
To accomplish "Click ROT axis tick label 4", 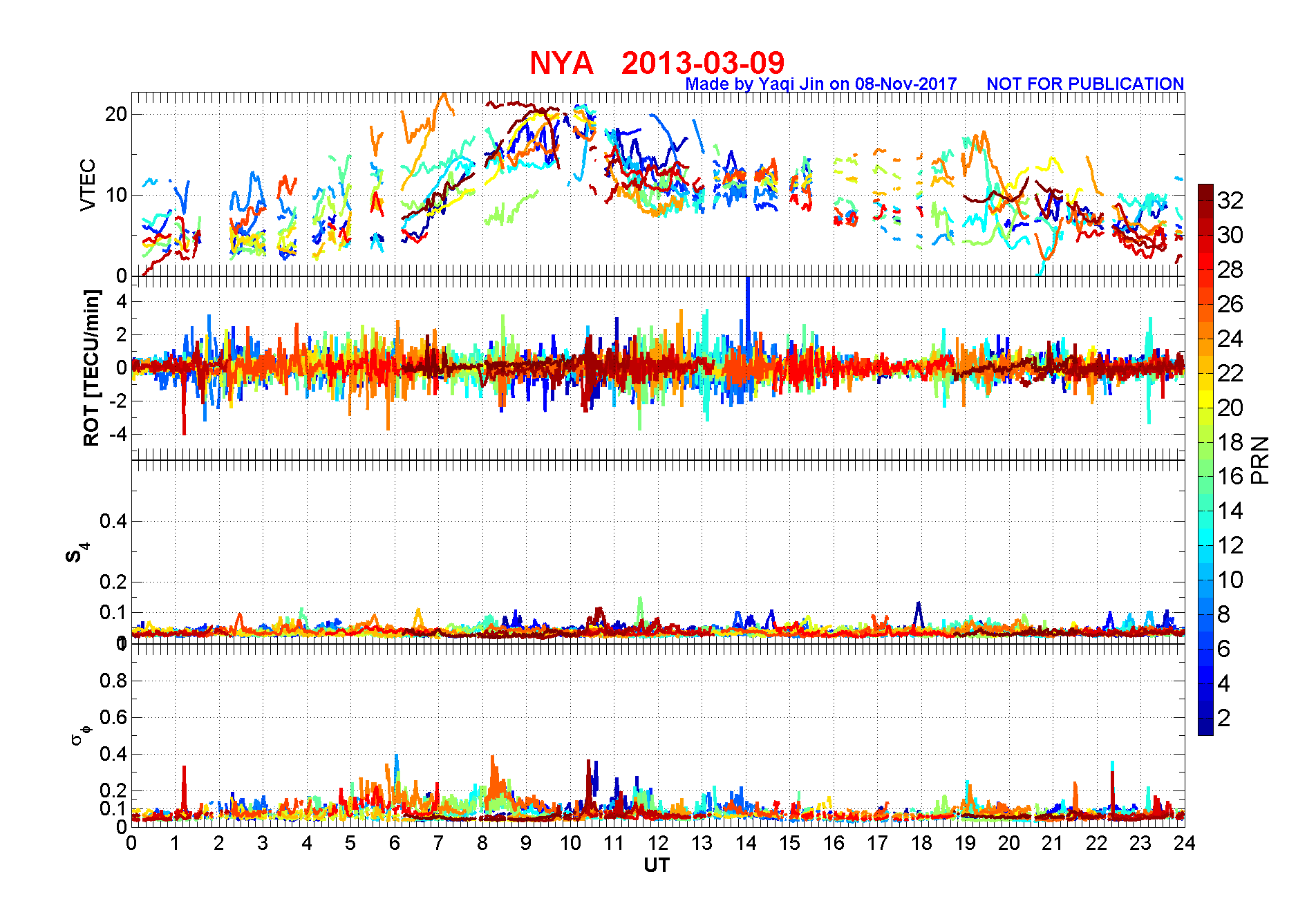I will pyautogui.click(x=122, y=301).
